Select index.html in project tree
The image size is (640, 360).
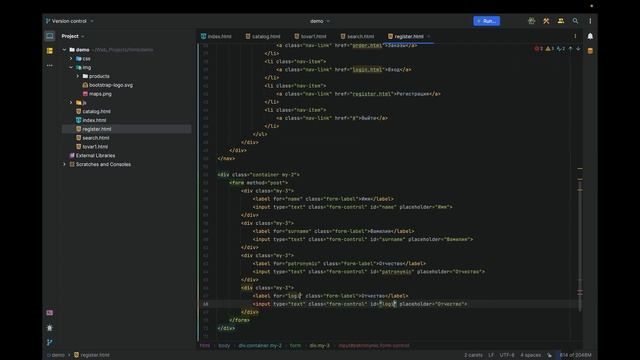tap(91, 120)
